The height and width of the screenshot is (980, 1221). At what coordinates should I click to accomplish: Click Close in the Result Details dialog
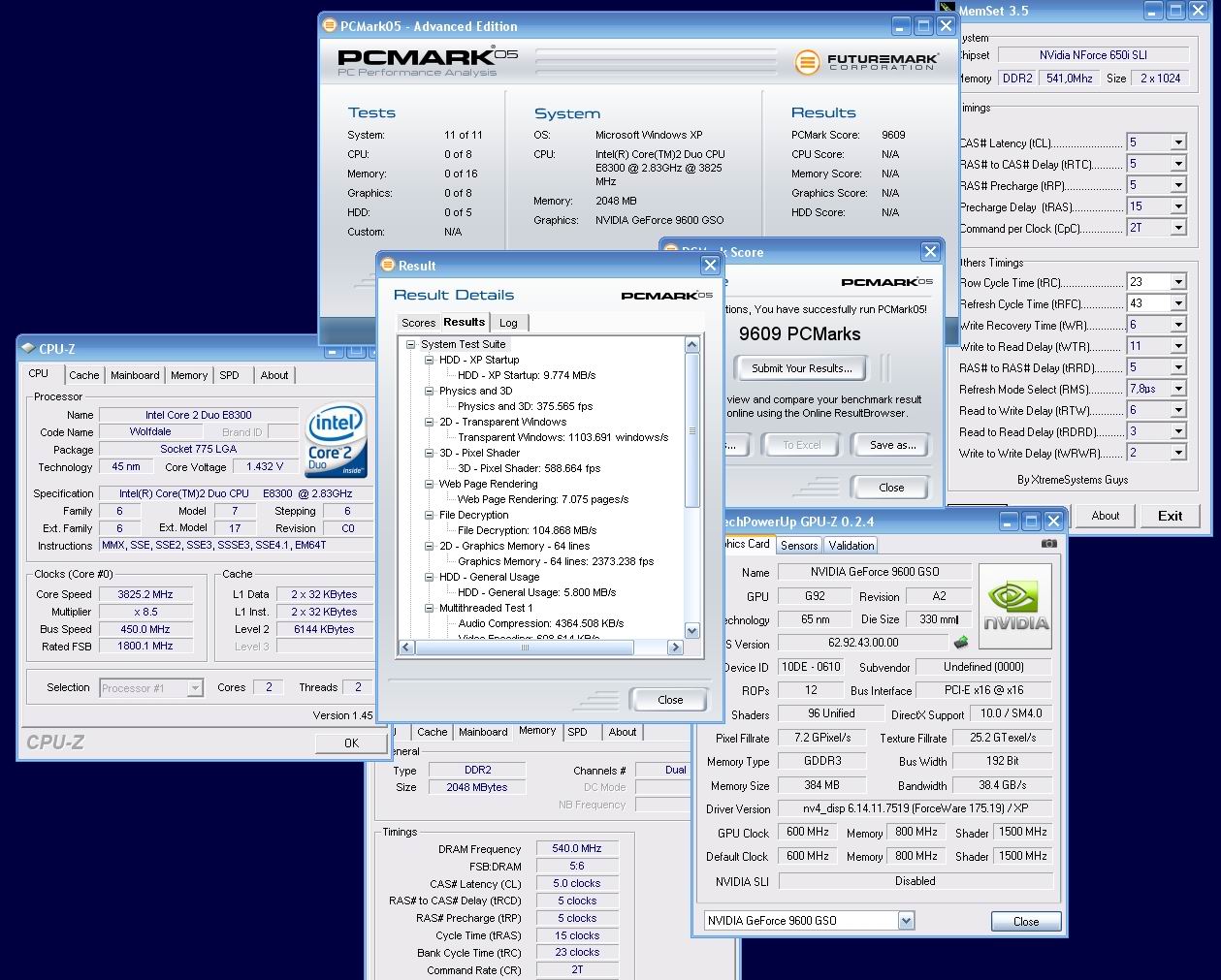click(x=670, y=700)
